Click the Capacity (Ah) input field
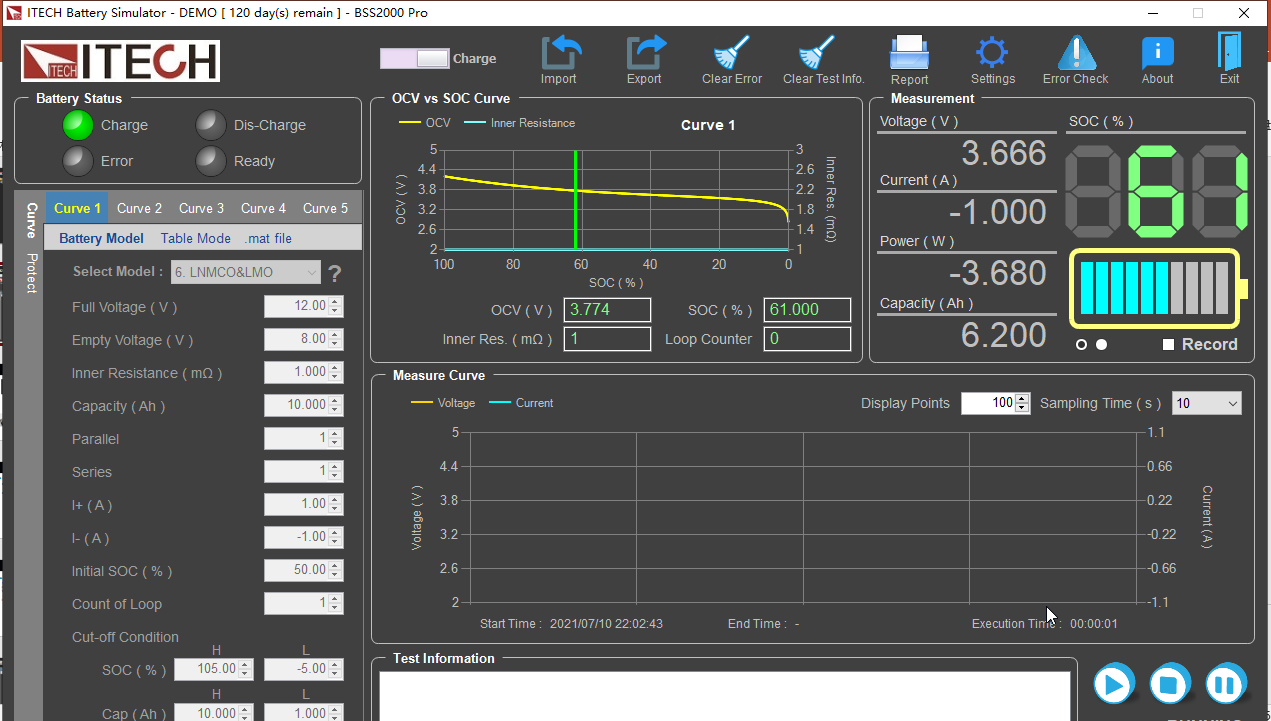This screenshot has width=1271, height=721. tap(296, 405)
